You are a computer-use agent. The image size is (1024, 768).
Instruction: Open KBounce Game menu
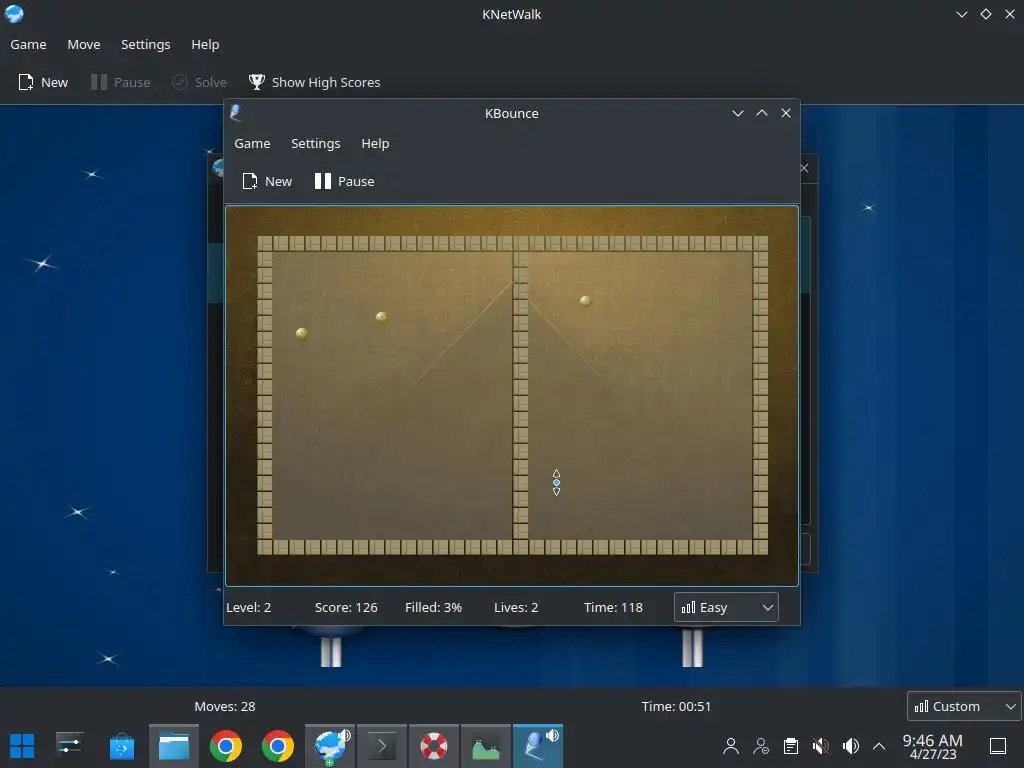(252, 143)
